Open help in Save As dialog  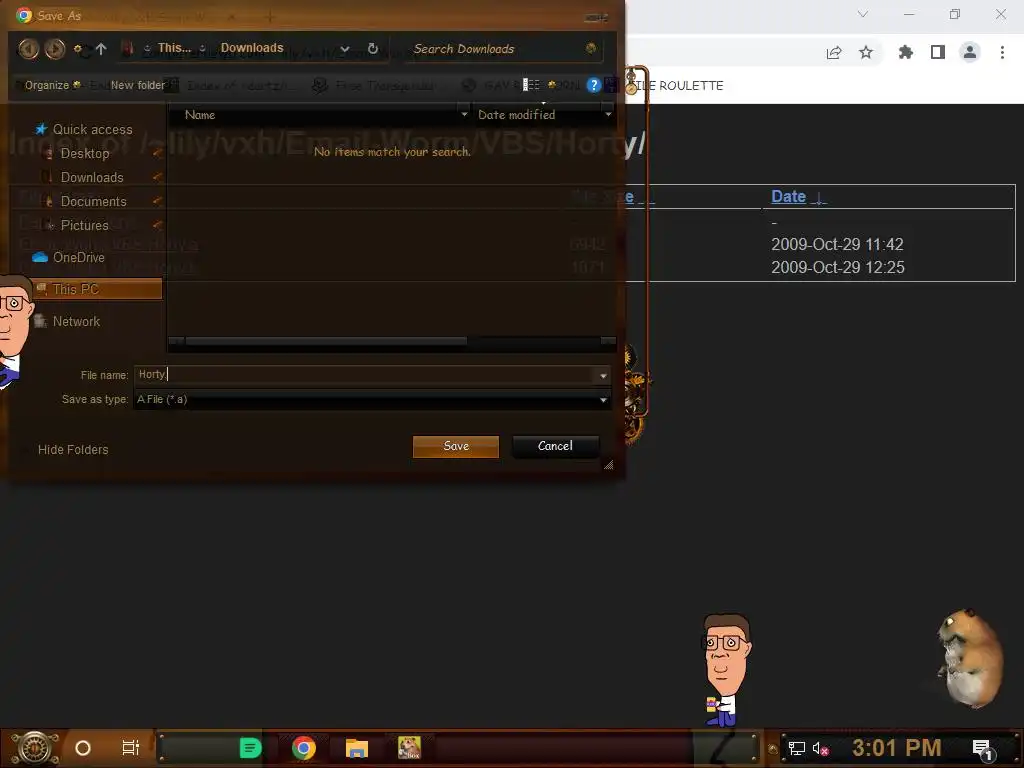(x=593, y=85)
